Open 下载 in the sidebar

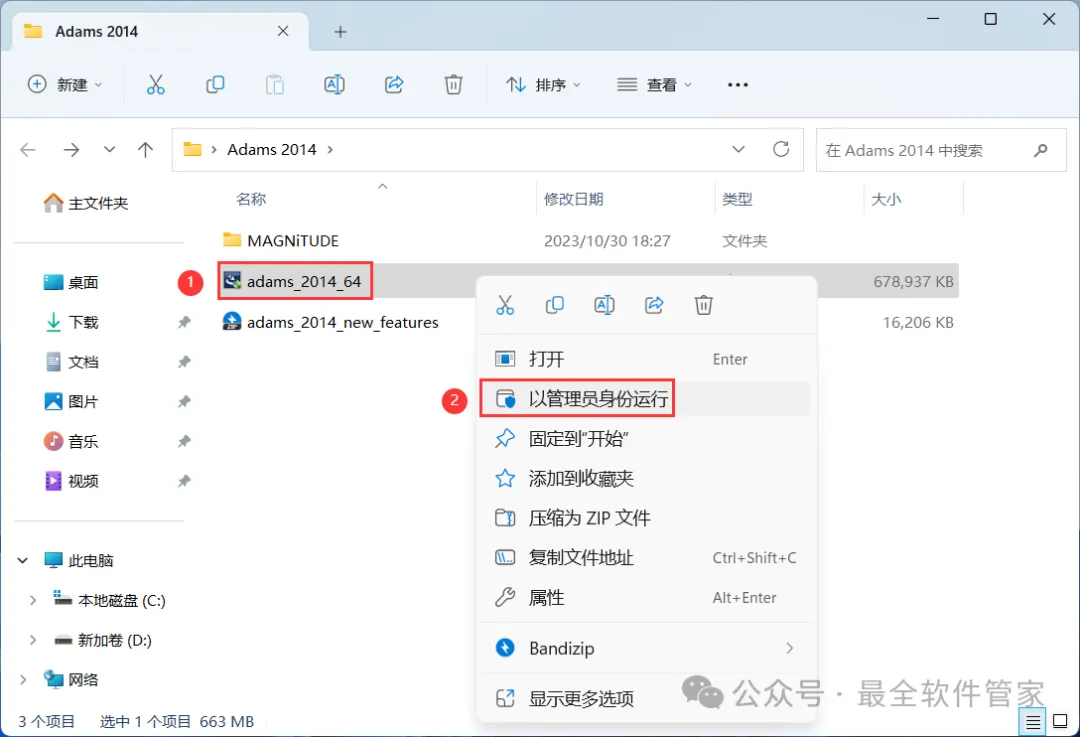pos(72,322)
